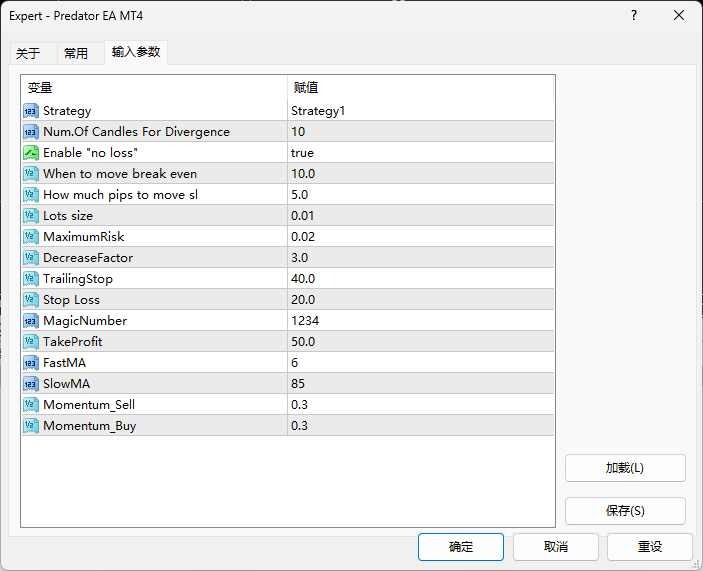Select the 输入参数 tab
The height and width of the screenshot is (571, 703).
(136, 52)
